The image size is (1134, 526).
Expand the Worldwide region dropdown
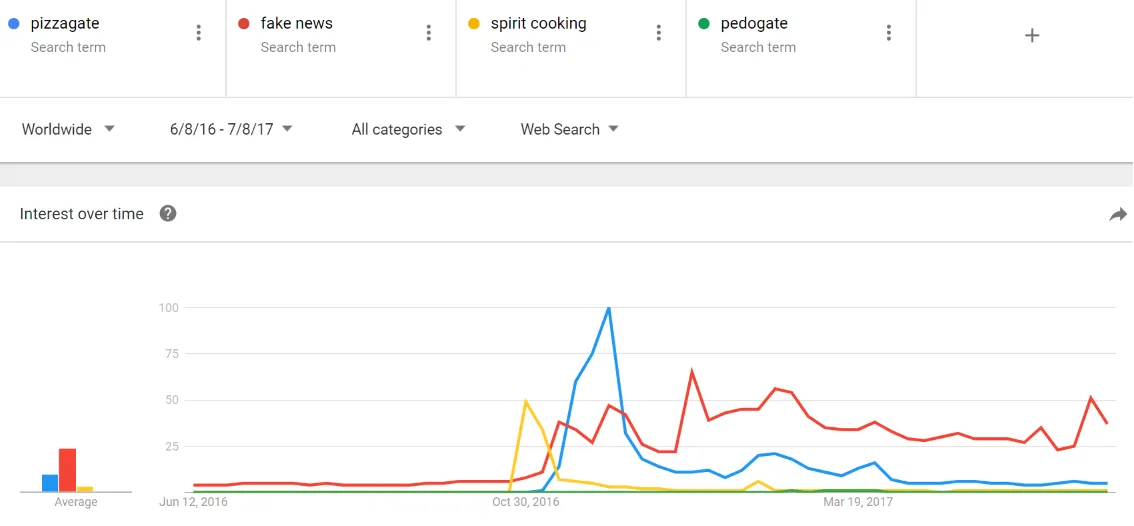point(68,130)
